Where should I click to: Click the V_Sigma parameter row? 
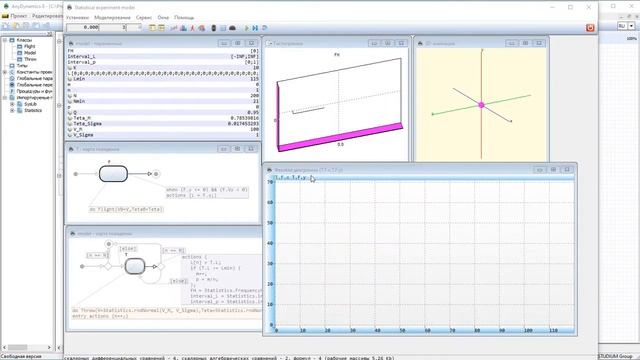pyautogui.click(x=163, y=135)
